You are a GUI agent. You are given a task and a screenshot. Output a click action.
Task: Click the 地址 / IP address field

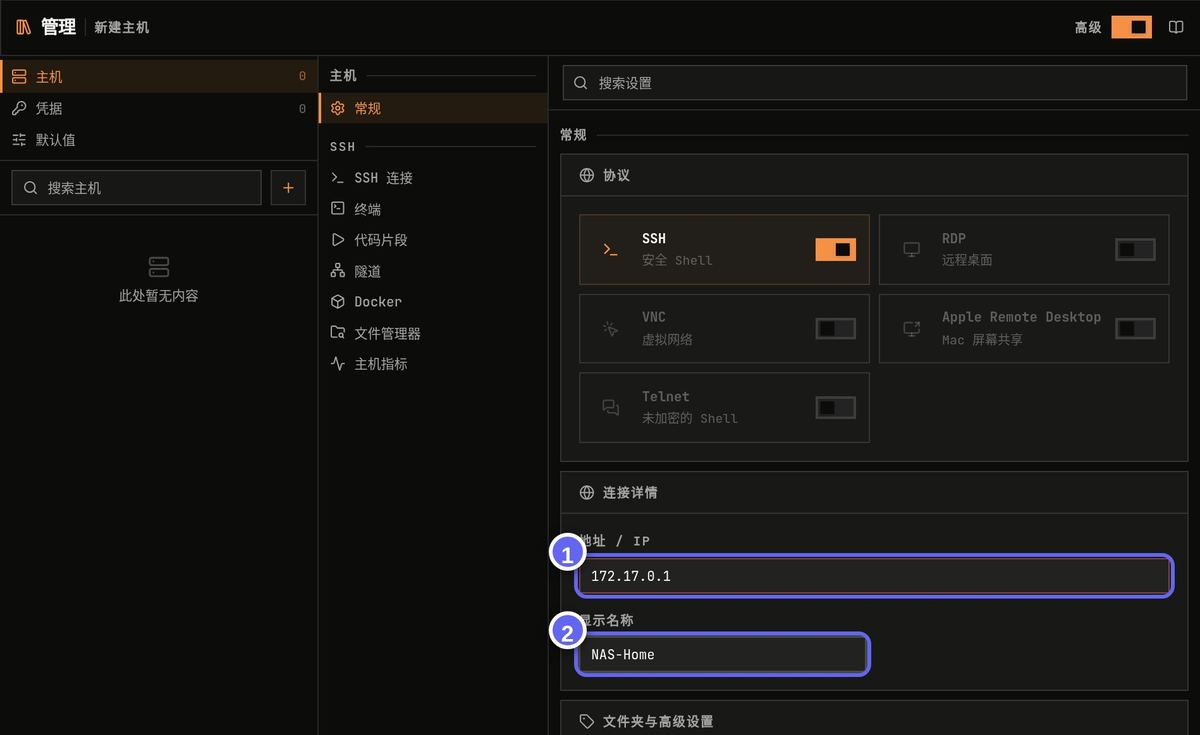coord(874,576)
